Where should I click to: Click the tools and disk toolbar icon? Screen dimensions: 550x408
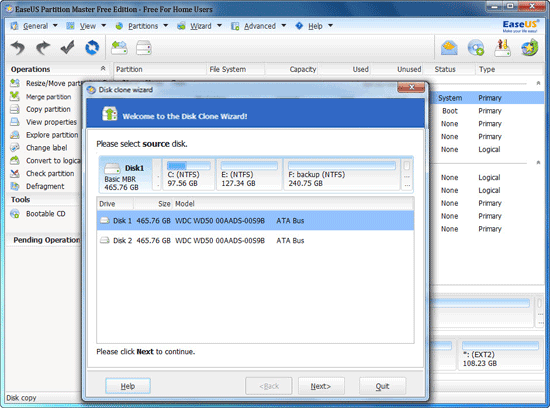502,48
